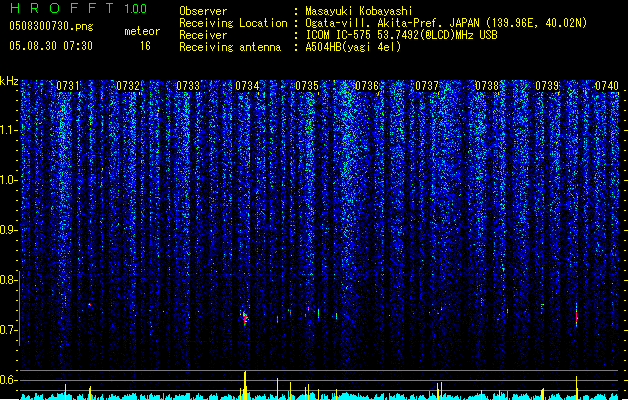The image size is (629, 400).
Task: Click the receiver ICOM IC-575 frequency text
Action: coord(401,35)
